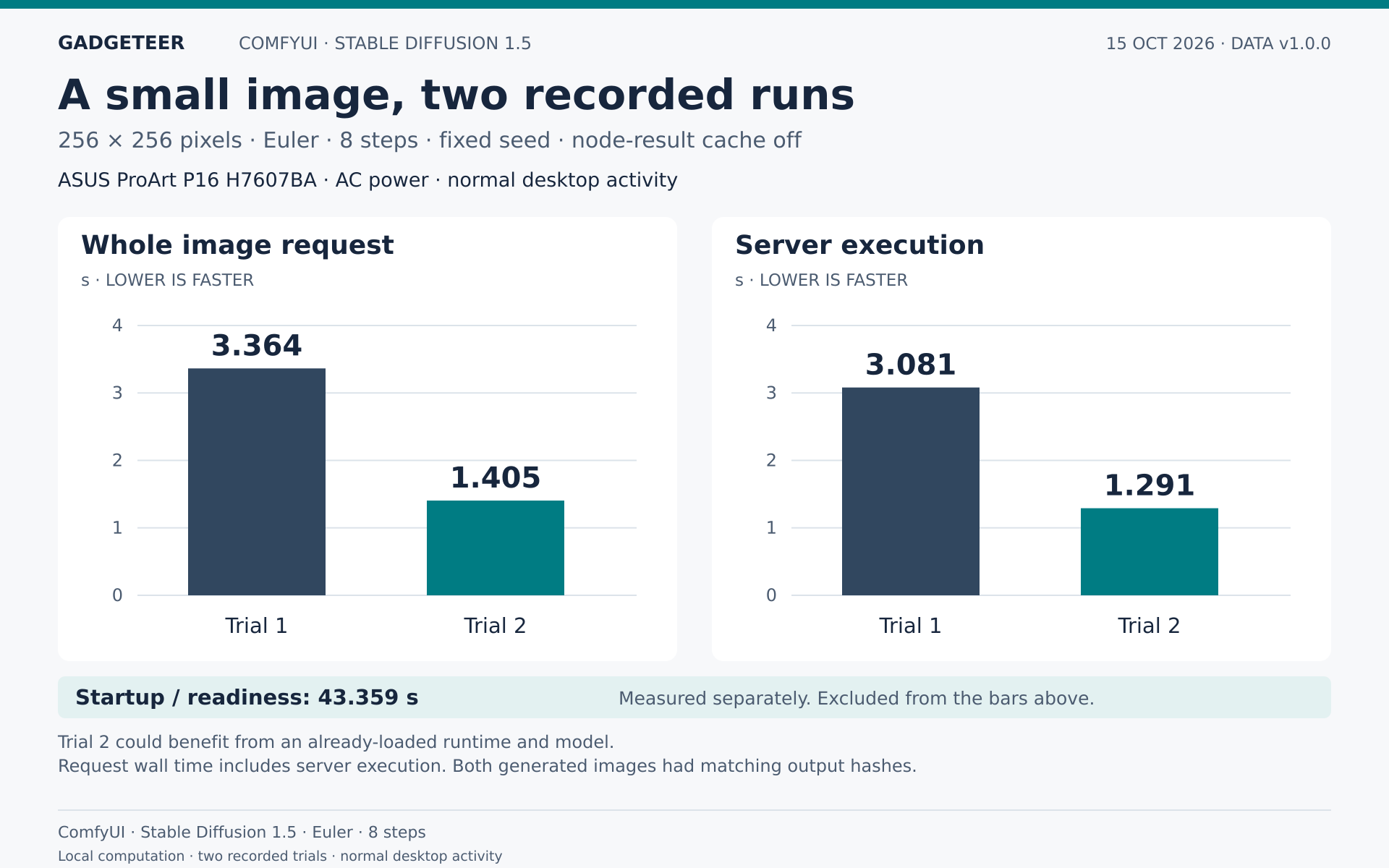Viewport: 1389px width, 868px height.
Task: Click the footer 'Local computation · two recorded trials' line
Action: coord(280,856)
